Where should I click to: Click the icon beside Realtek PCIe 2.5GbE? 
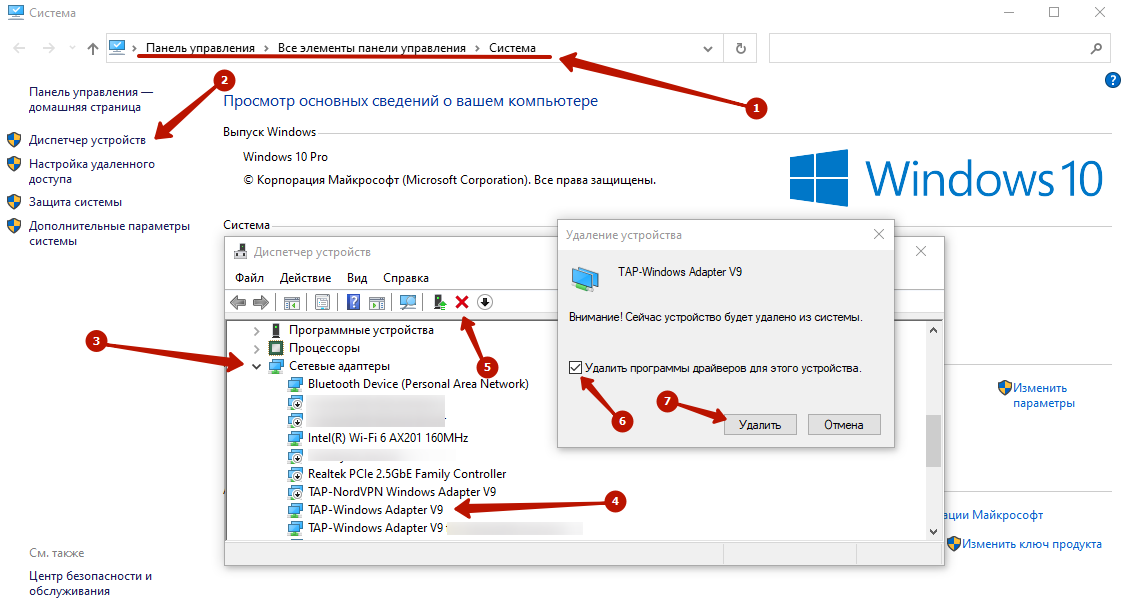[x=295, y=474]
